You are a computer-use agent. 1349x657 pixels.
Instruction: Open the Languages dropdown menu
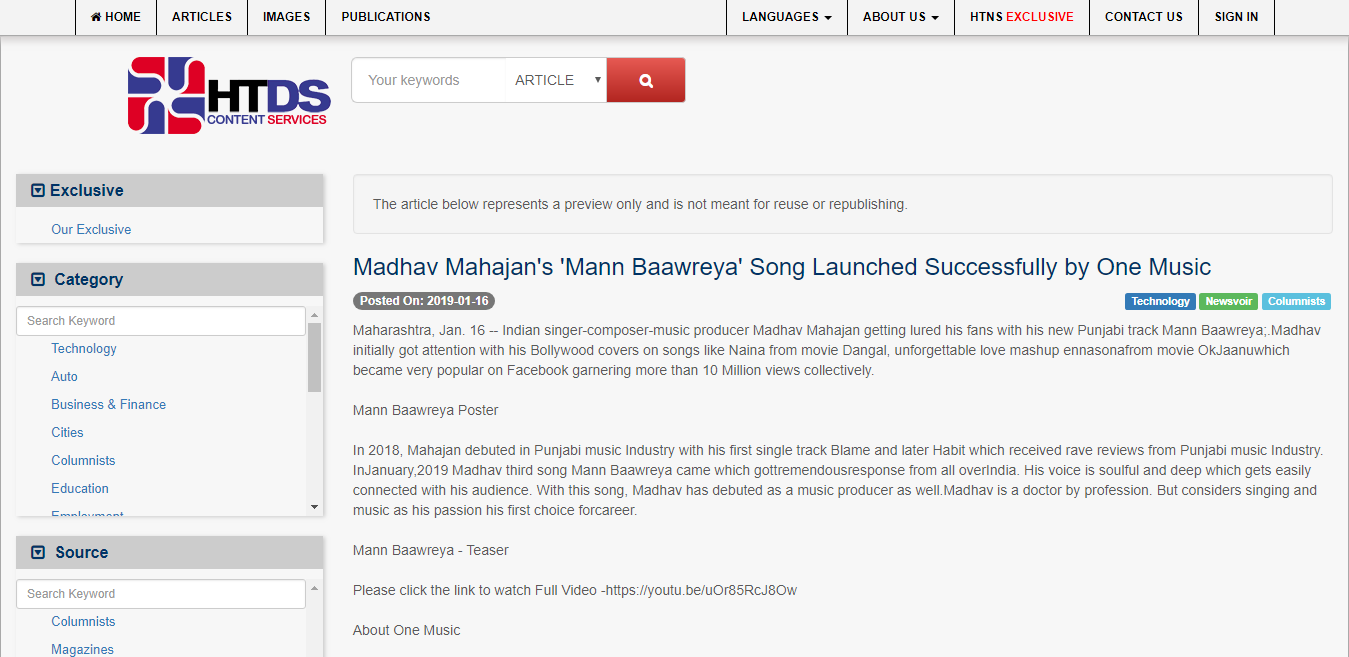tap(787, 17)
